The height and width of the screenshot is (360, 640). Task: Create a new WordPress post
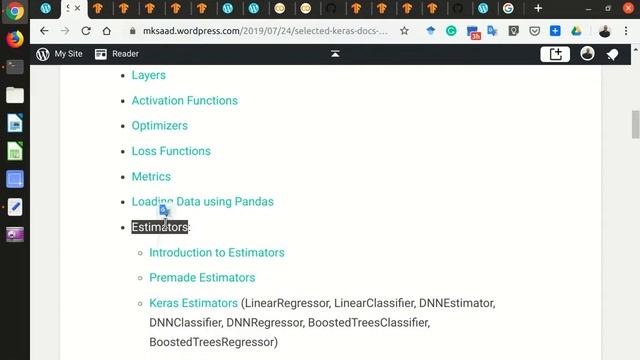click(x=555, y=54)
